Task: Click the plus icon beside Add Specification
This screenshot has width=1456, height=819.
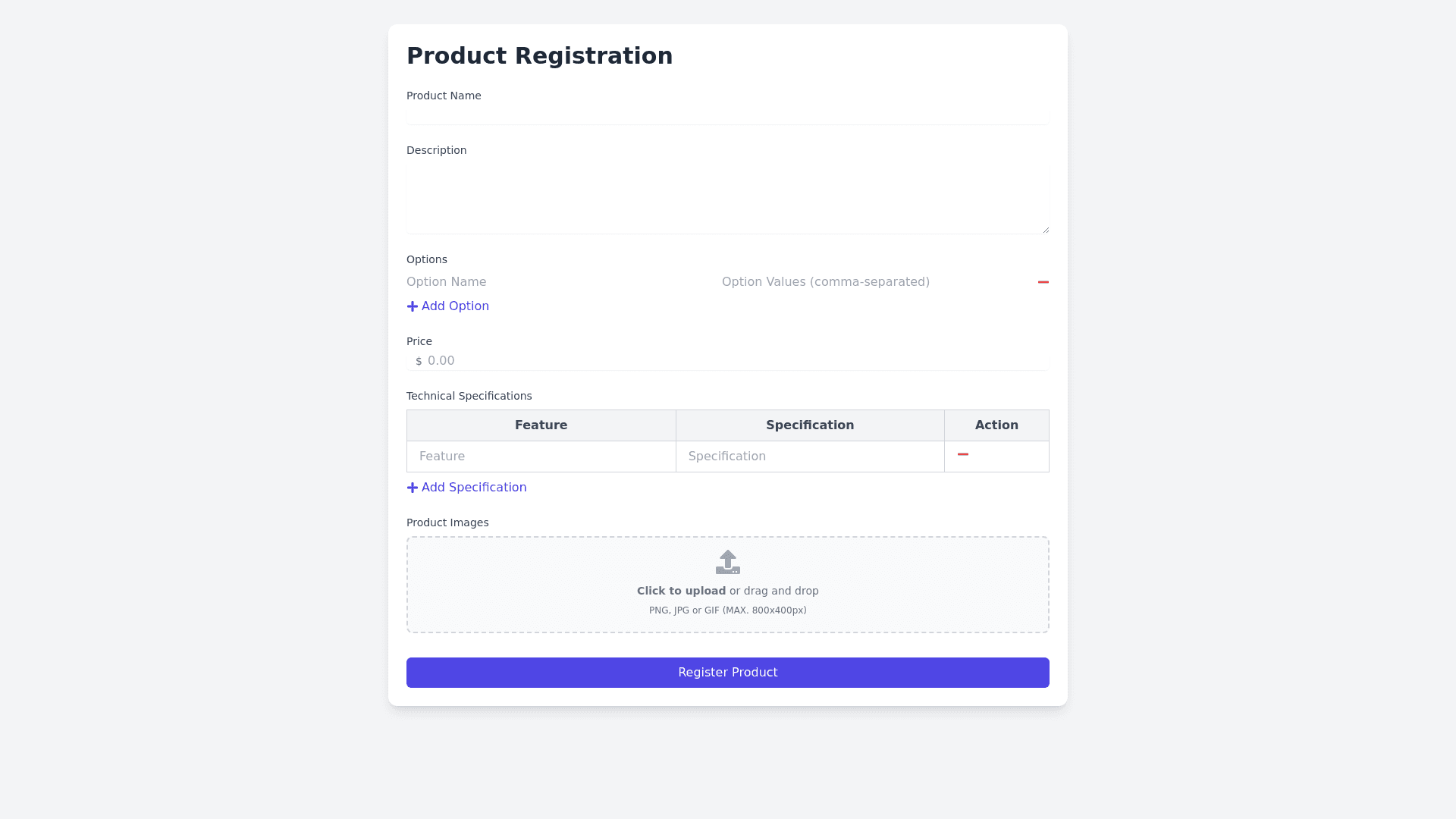Action: [x=413, y=488]
